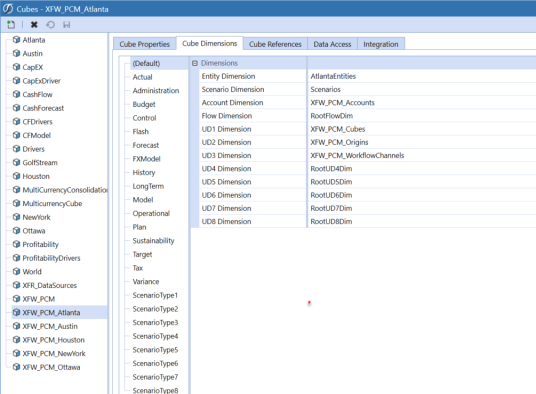Collapse the Dimensions group expander
This screenshot has width=536, height=394.
click(195, 63)
